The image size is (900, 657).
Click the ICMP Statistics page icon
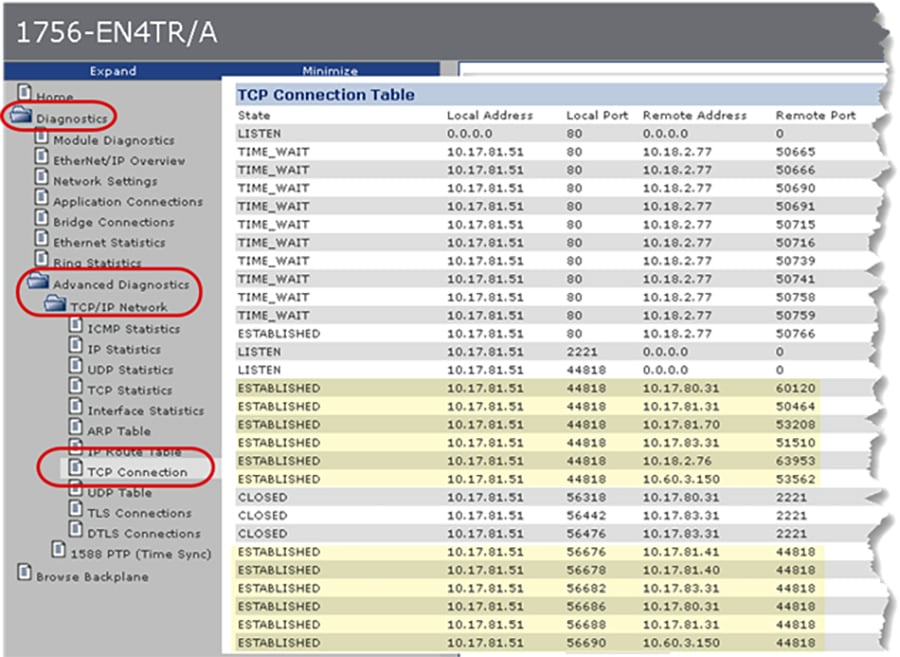pos(76,325)
